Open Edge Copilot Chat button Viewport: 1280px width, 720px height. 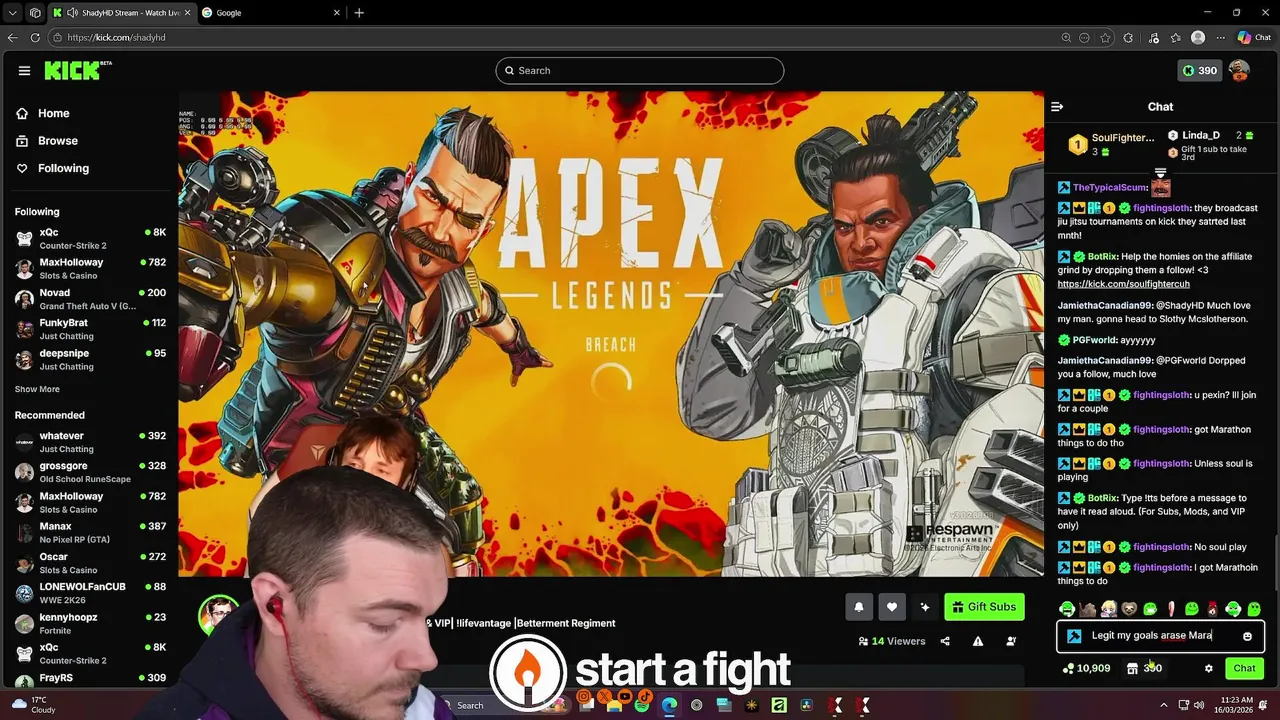1254,37
